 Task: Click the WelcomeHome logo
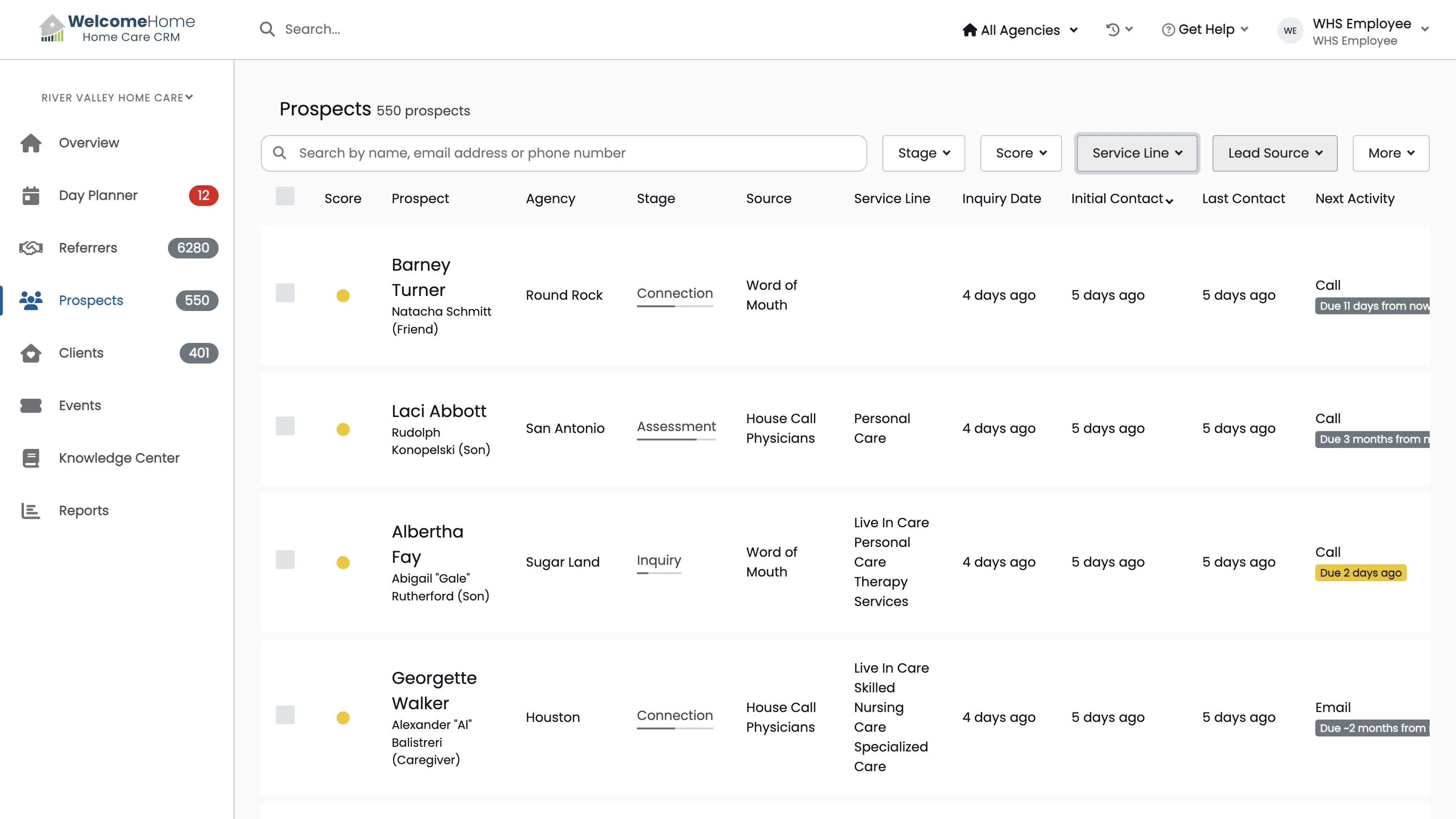click(117, 29)
